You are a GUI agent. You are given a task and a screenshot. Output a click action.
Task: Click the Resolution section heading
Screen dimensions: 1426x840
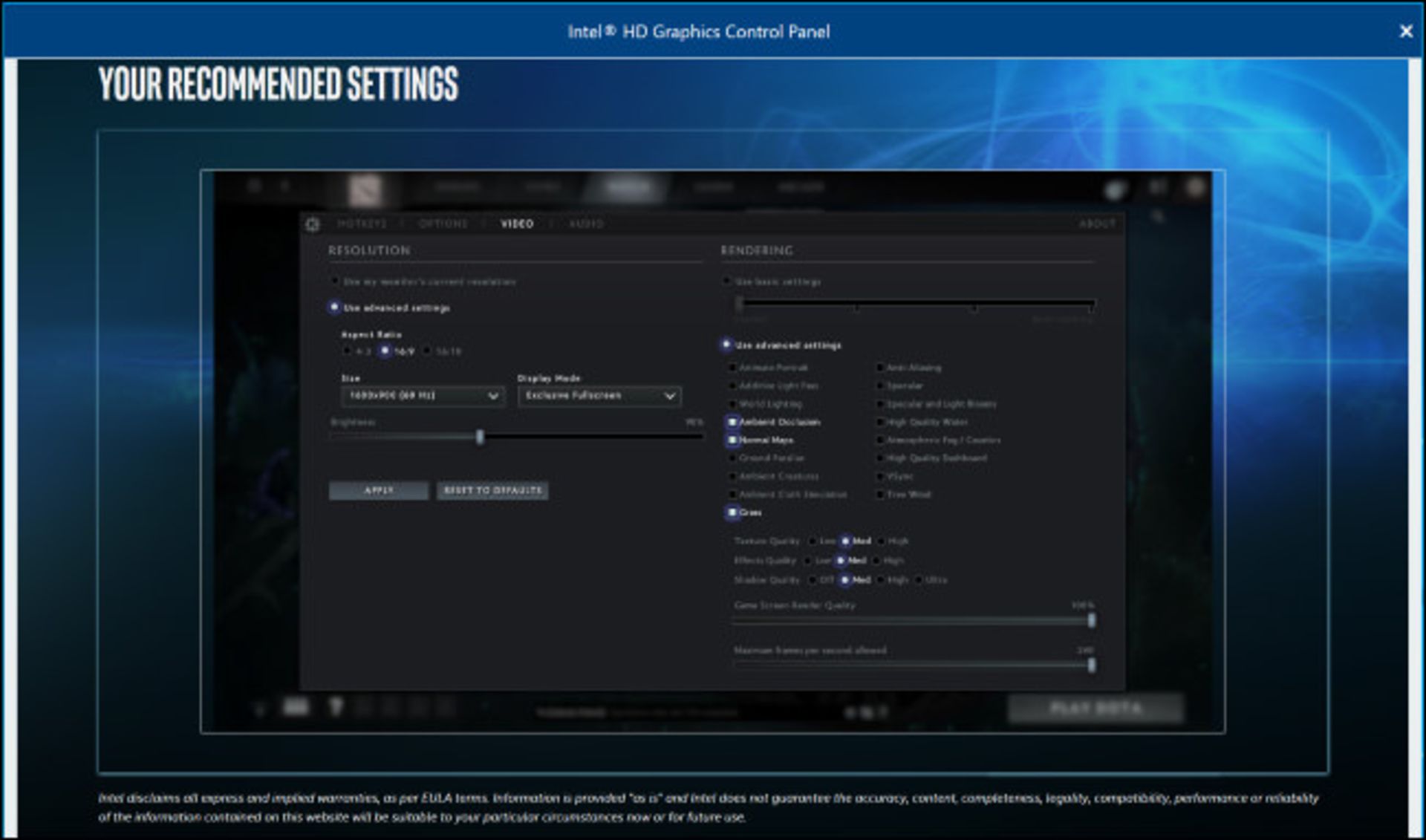pyautogui.click(x=369, y=250)
